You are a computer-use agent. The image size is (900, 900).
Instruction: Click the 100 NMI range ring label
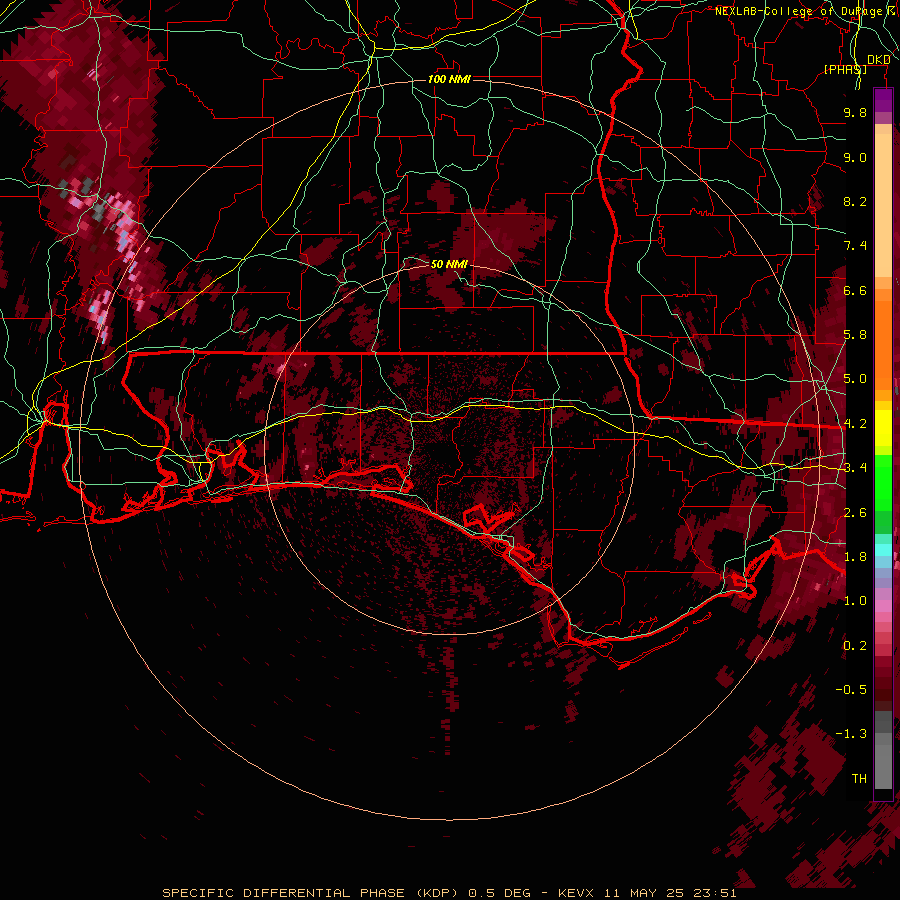click(449, 79)
